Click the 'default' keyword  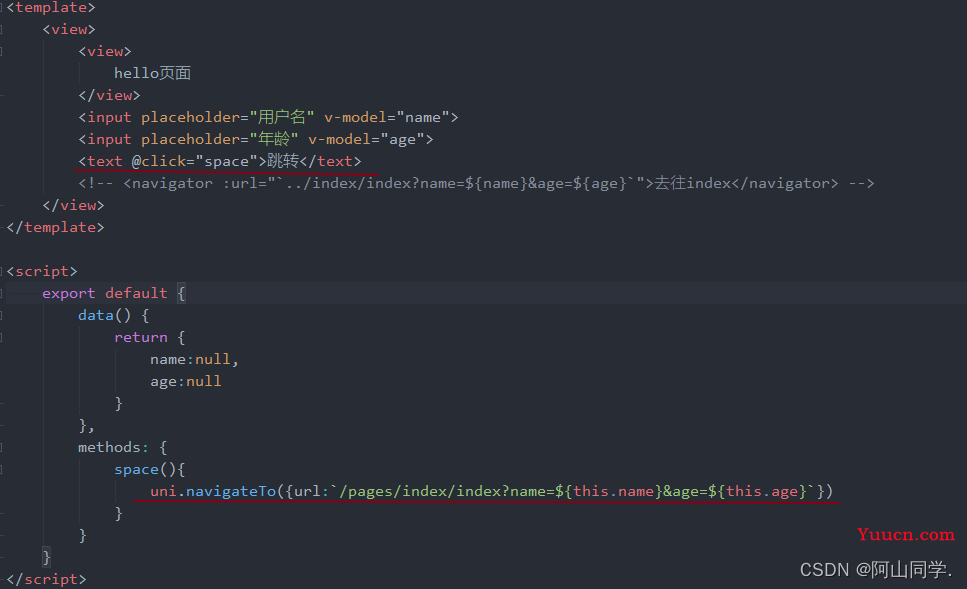pos(136,293)
